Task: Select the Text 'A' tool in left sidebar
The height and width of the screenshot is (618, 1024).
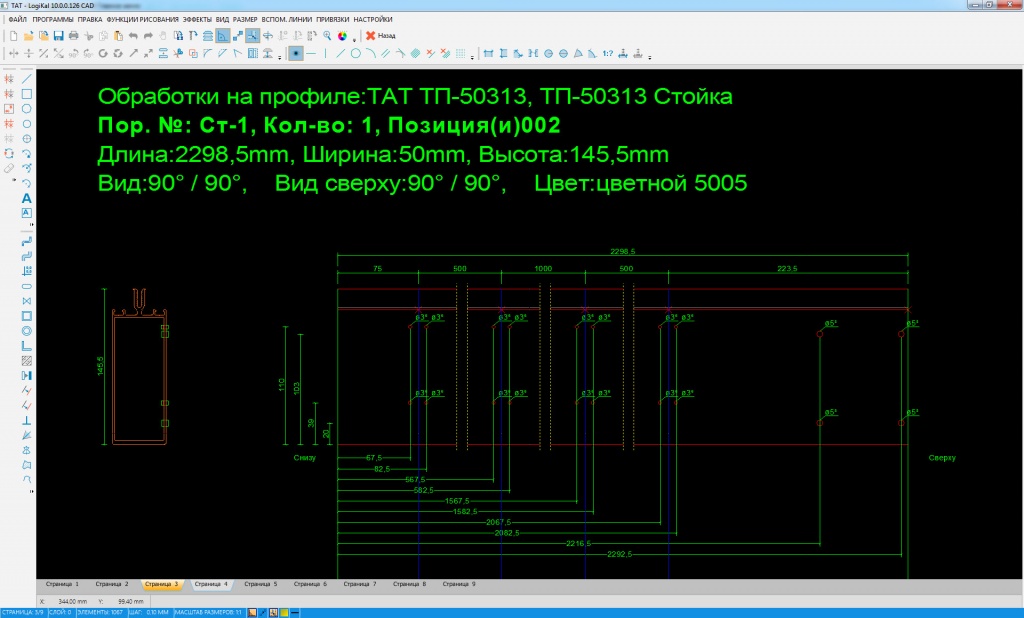Action: tap(27, 198)
